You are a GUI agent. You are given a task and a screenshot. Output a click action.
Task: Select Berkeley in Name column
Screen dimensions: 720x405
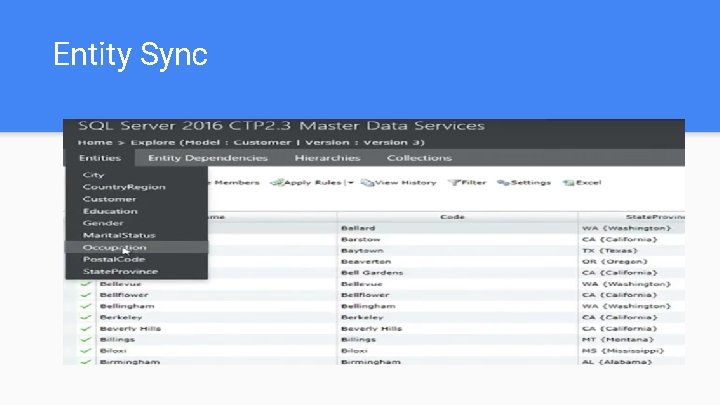point(121,317)
